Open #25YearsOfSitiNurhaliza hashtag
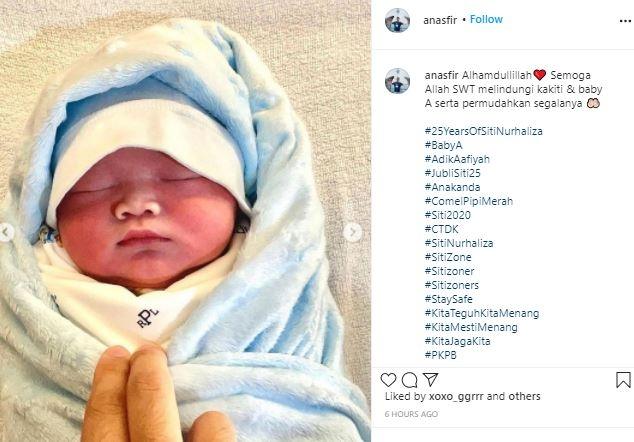 (484, 131)
